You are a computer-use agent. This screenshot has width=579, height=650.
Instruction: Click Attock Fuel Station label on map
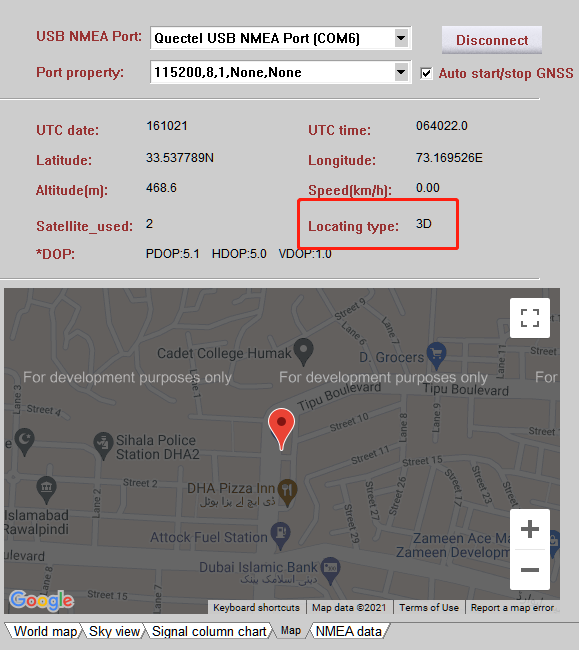tap(208, 537)
